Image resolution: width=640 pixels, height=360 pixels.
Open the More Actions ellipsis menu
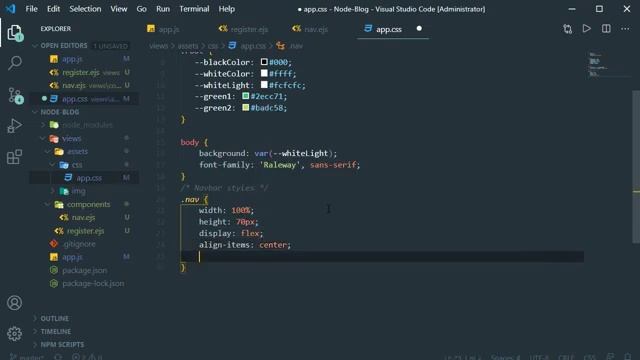click(x=625, y=29)
